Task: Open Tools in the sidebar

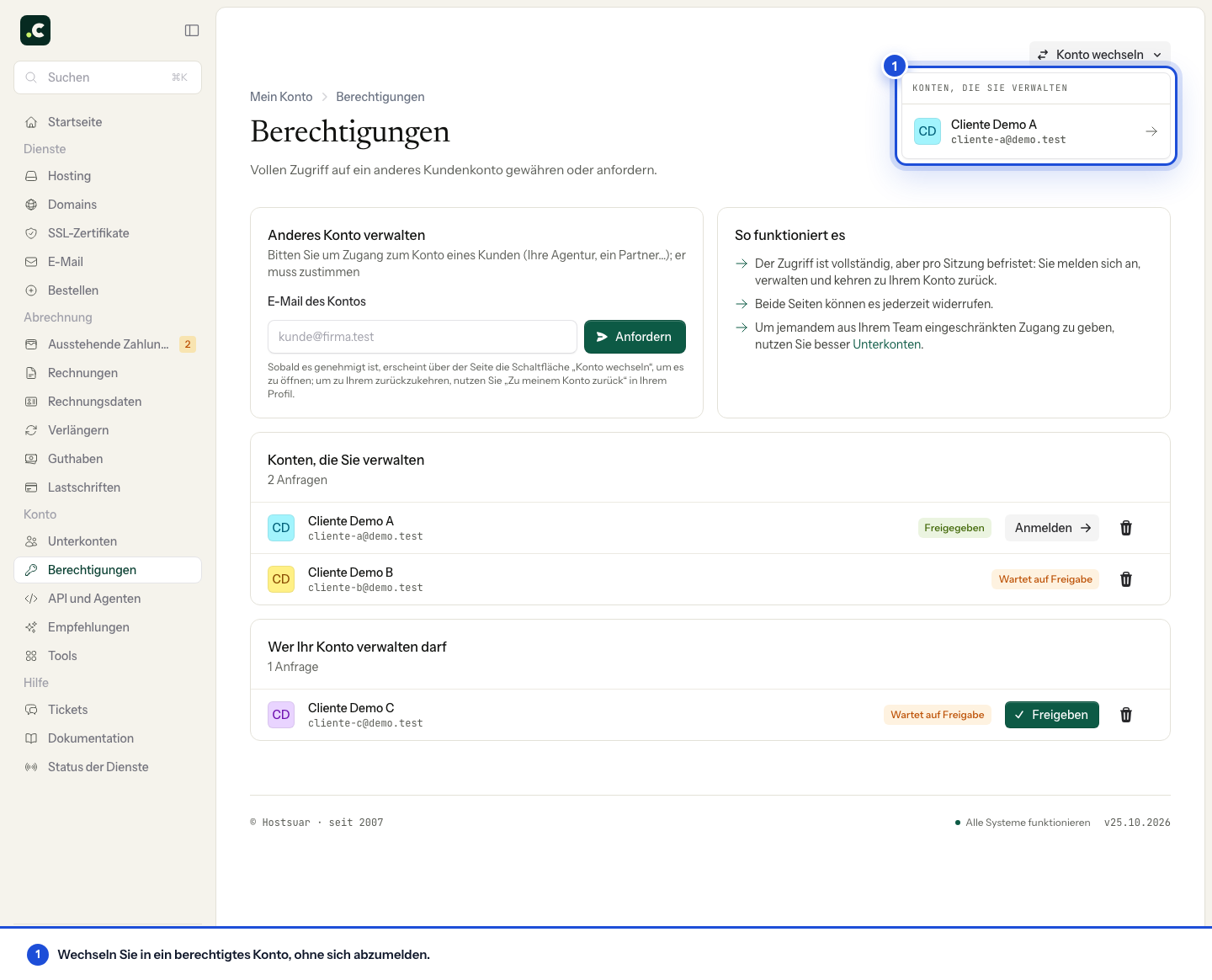Action: coord(108,656)
